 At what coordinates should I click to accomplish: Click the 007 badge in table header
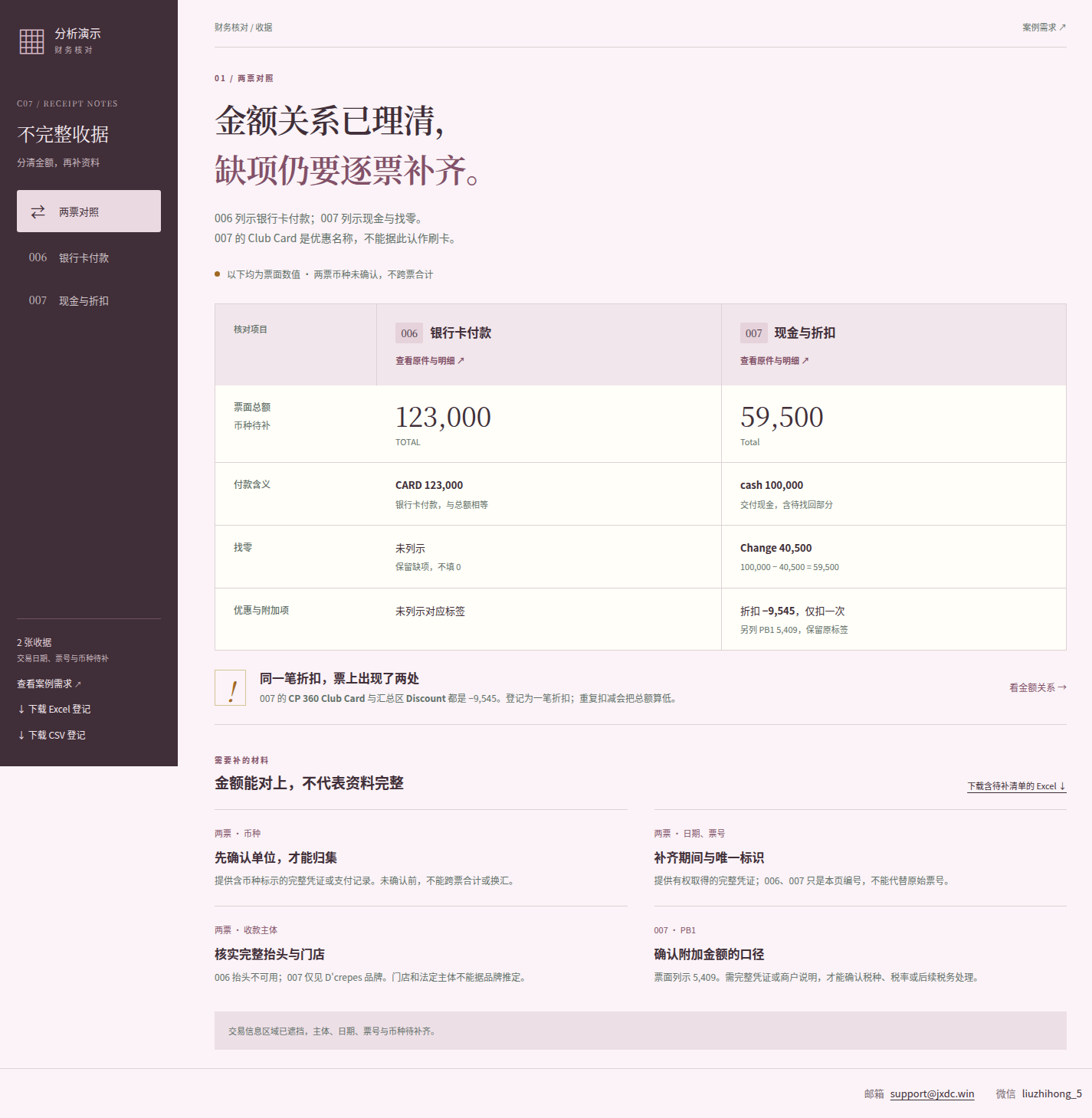[753, 333]
